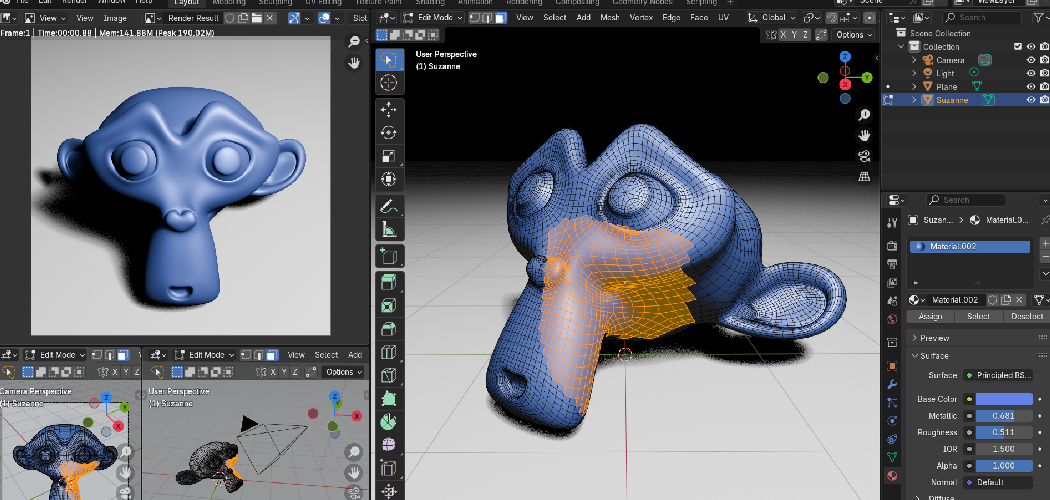This screenshot has height=500, width=1050.
Task: Open UV menu in main viewport header
Action: point(724,17)
